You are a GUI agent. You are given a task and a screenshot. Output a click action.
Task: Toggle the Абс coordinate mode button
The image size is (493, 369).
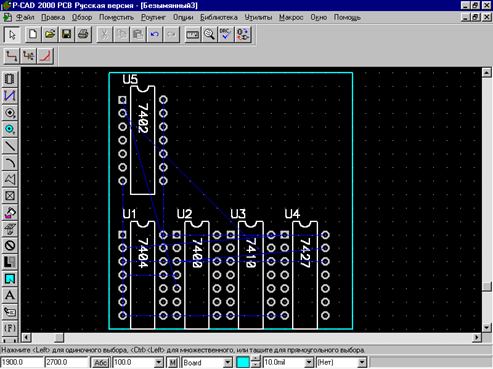click(x=100, y=362)
